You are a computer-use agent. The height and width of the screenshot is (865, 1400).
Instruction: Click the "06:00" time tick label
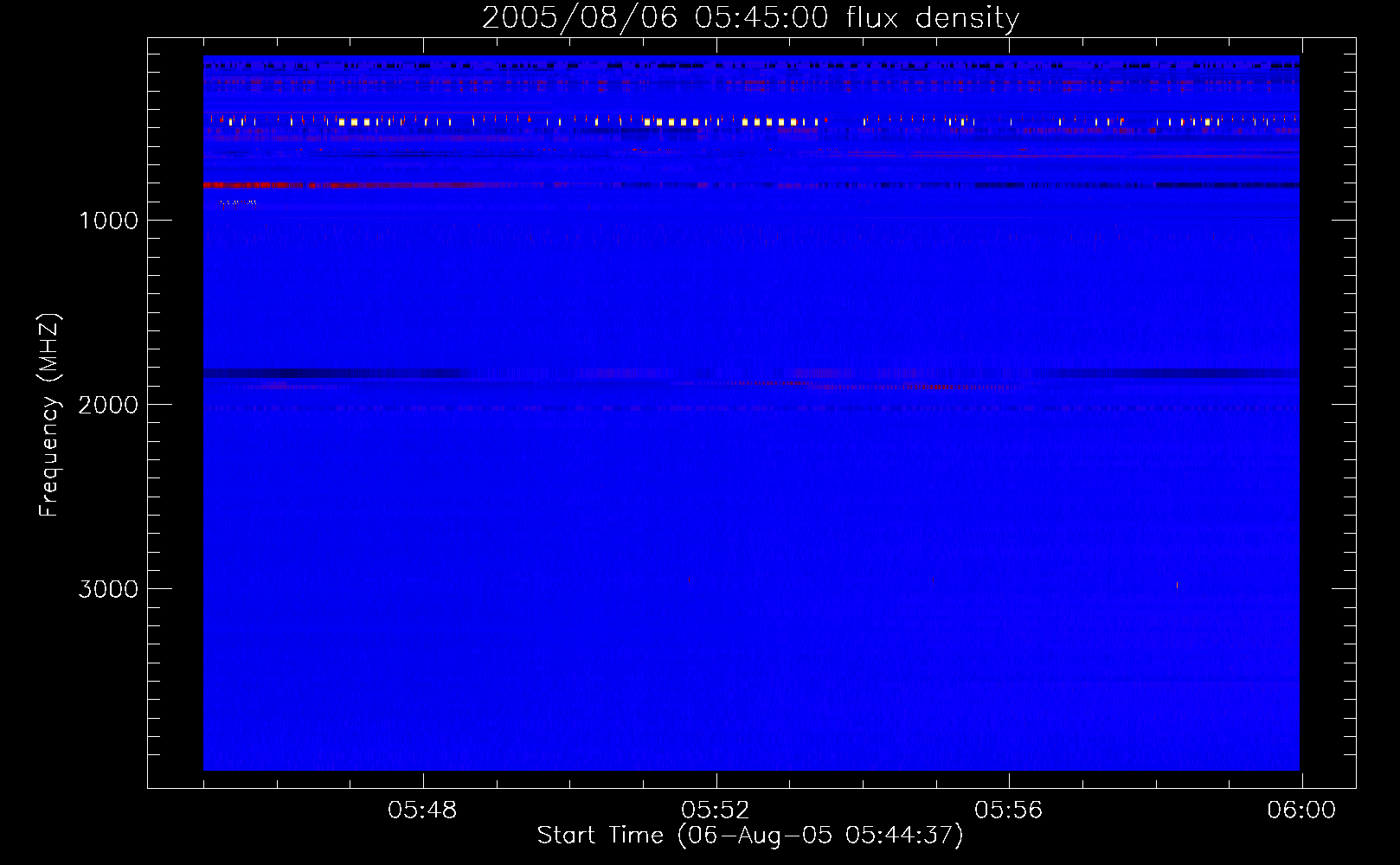tap(1301, 811)
